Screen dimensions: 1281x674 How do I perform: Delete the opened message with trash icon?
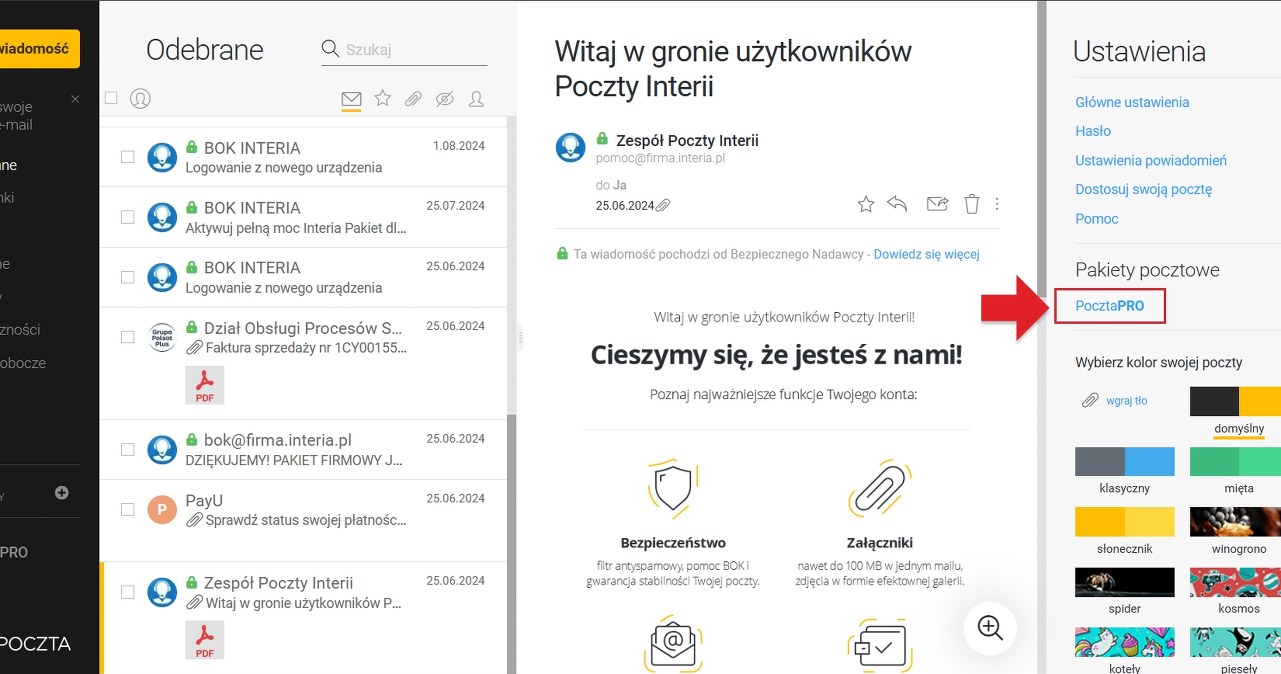[971, 205]
